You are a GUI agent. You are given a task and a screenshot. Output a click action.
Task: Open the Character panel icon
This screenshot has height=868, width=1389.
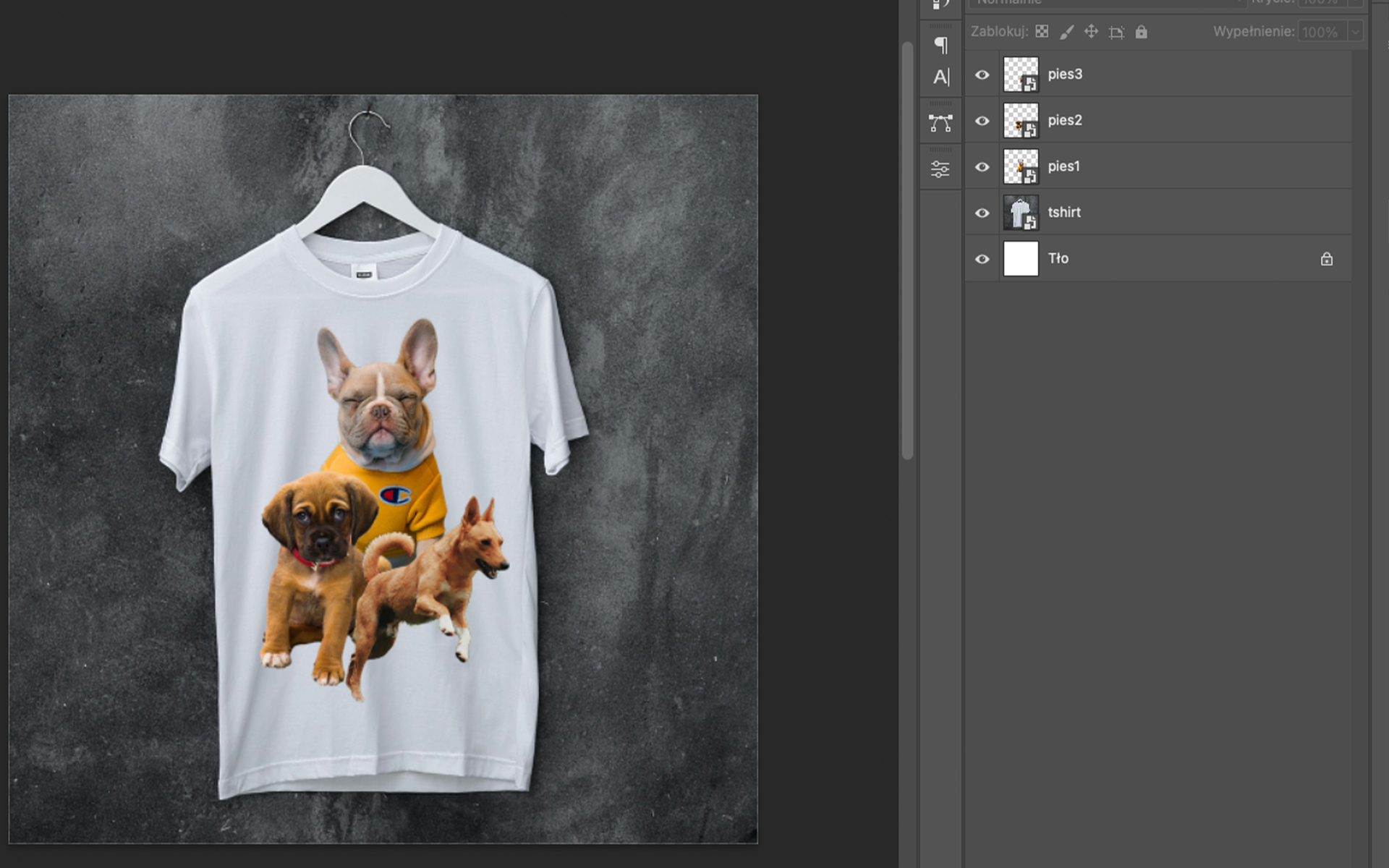point(940,77)
